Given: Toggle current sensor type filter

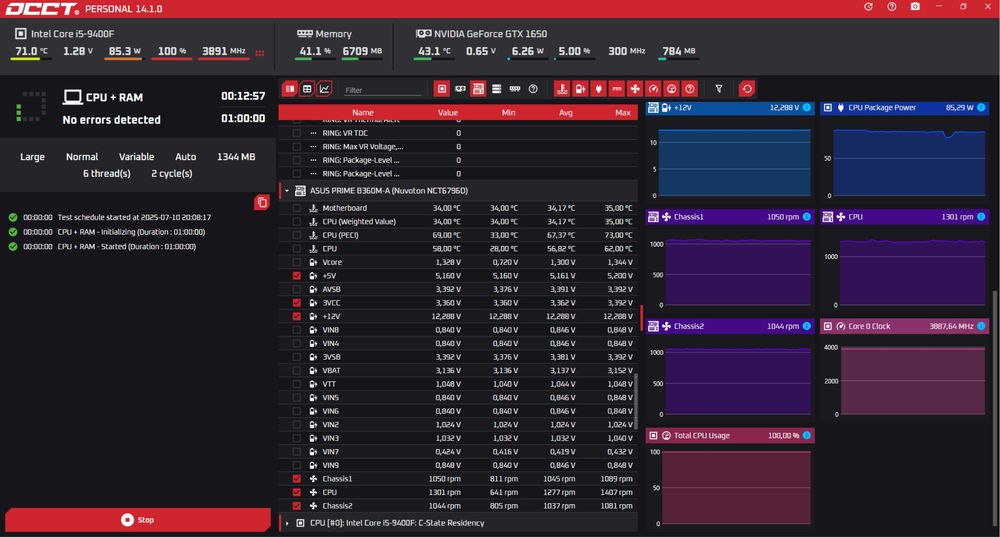Looking at the screenshot, I should click(617, 89).
